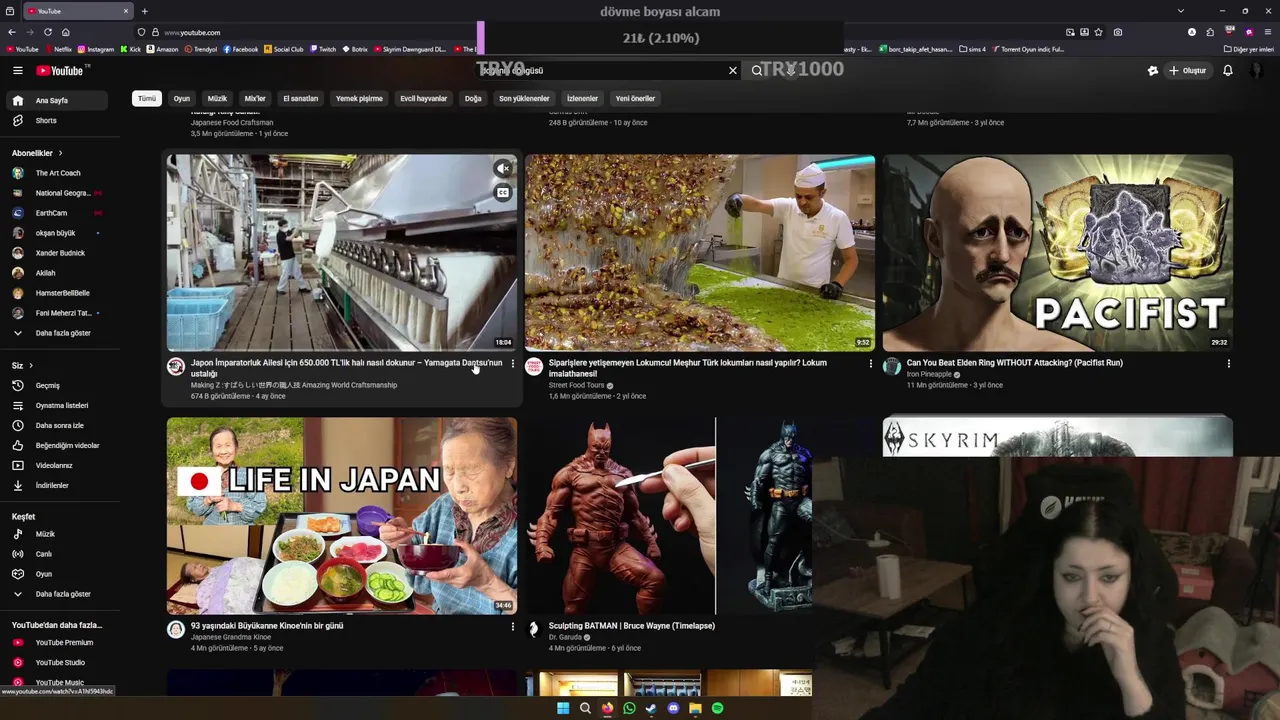Click the search magnifier button

[757, 71]
